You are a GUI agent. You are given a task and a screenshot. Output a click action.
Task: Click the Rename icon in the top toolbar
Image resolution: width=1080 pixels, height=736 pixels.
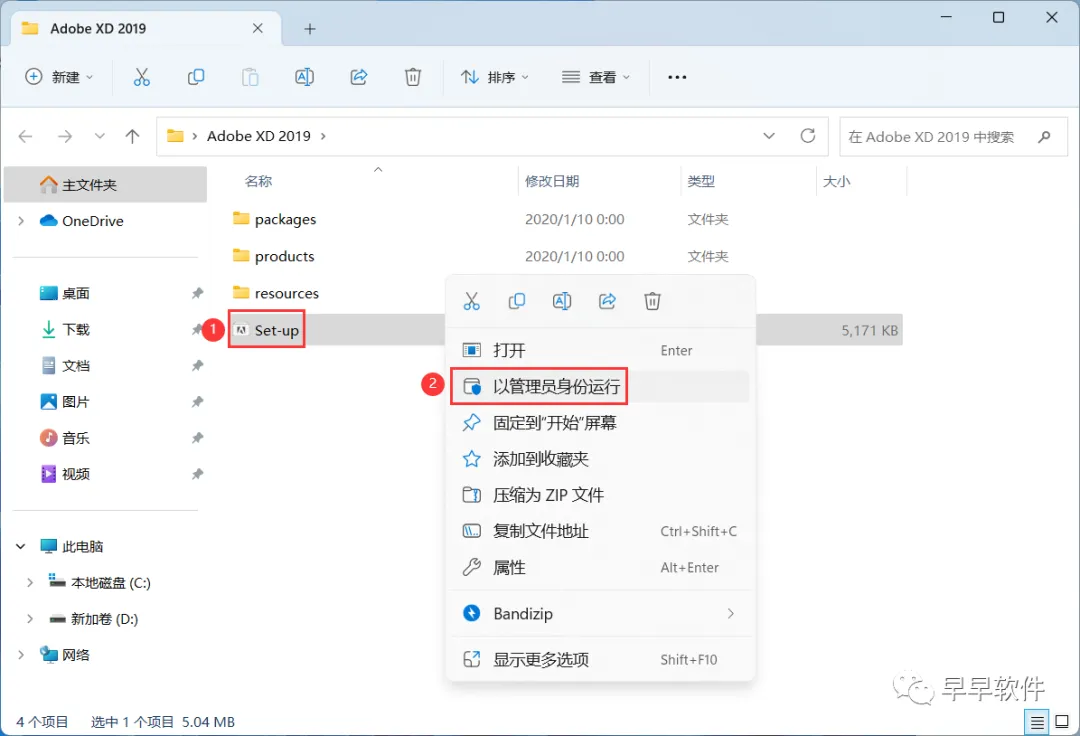(304, 77)
